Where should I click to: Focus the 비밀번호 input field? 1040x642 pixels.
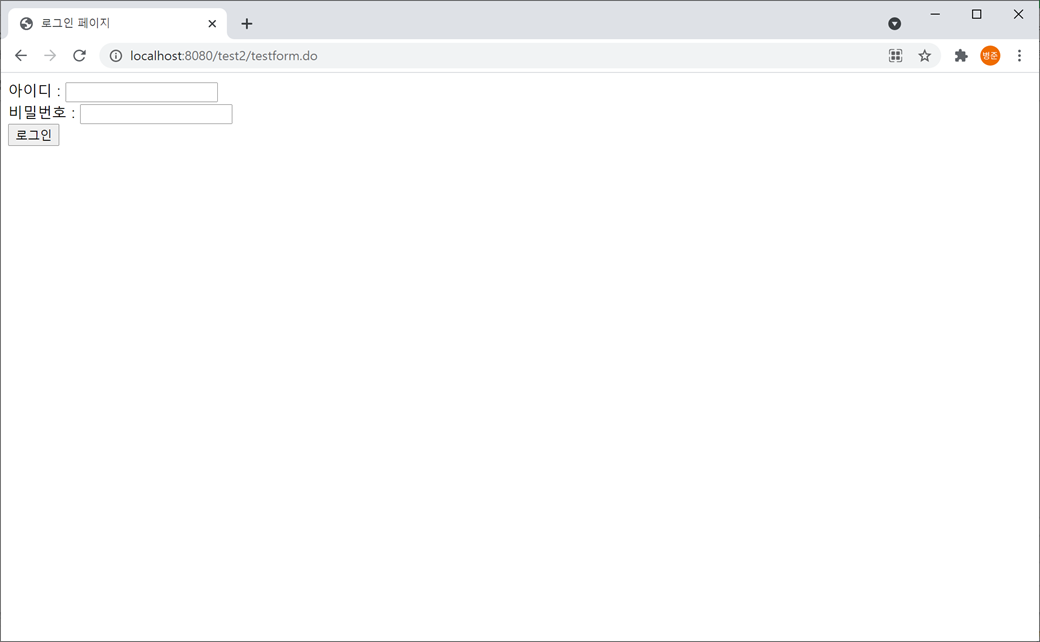[156, 114]
